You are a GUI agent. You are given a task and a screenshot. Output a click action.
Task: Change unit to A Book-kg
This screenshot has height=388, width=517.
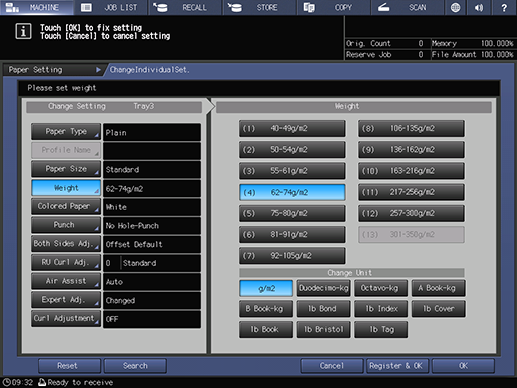click(438, 288)
